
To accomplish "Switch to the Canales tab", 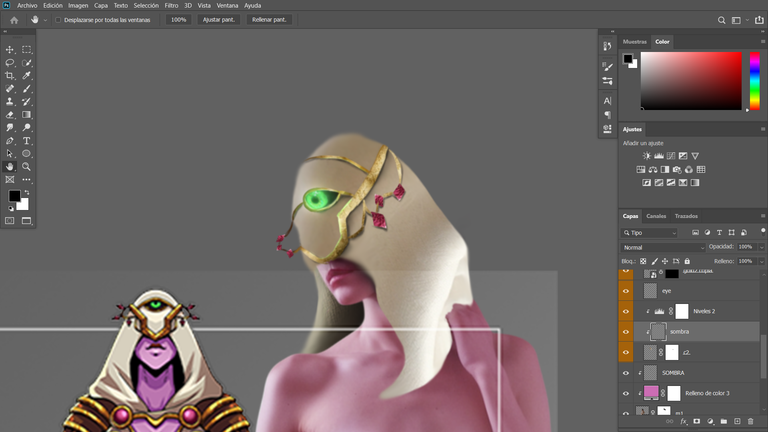I will (656, 216).
